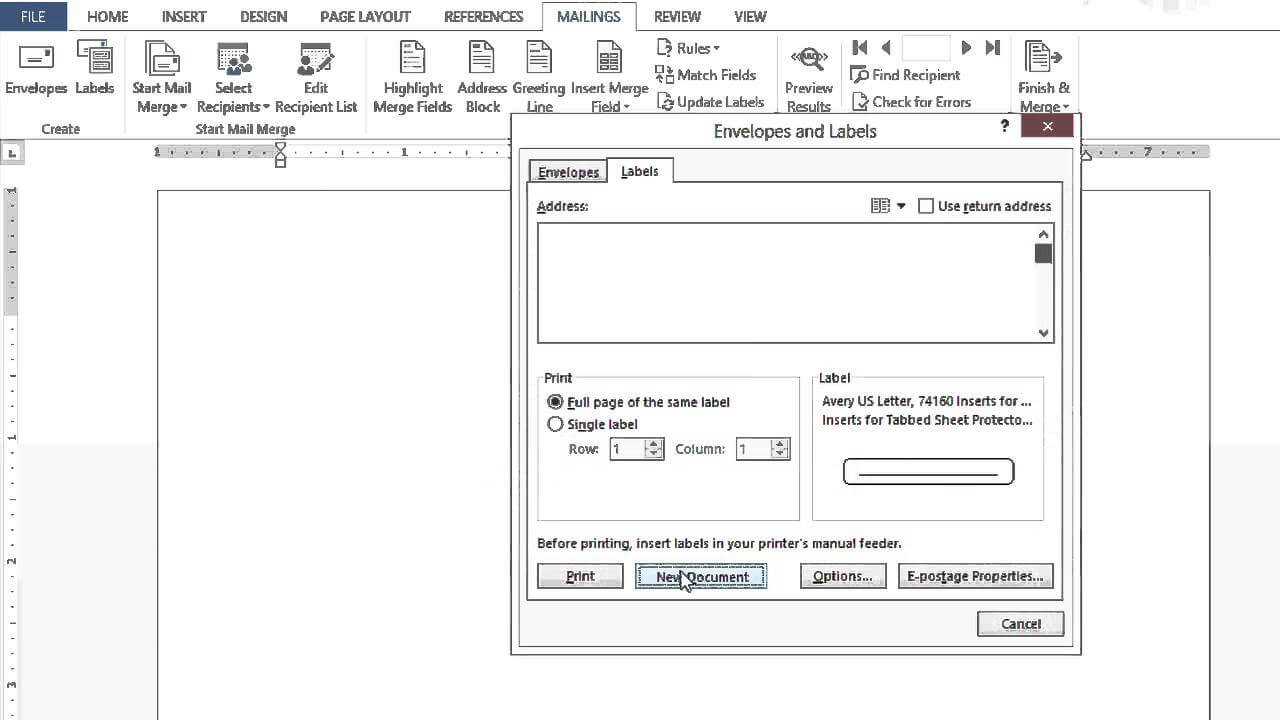Image resolution: width=1280 pixels, height=720 pixels.
Task: Run Check for Errors
Action: 912,101
